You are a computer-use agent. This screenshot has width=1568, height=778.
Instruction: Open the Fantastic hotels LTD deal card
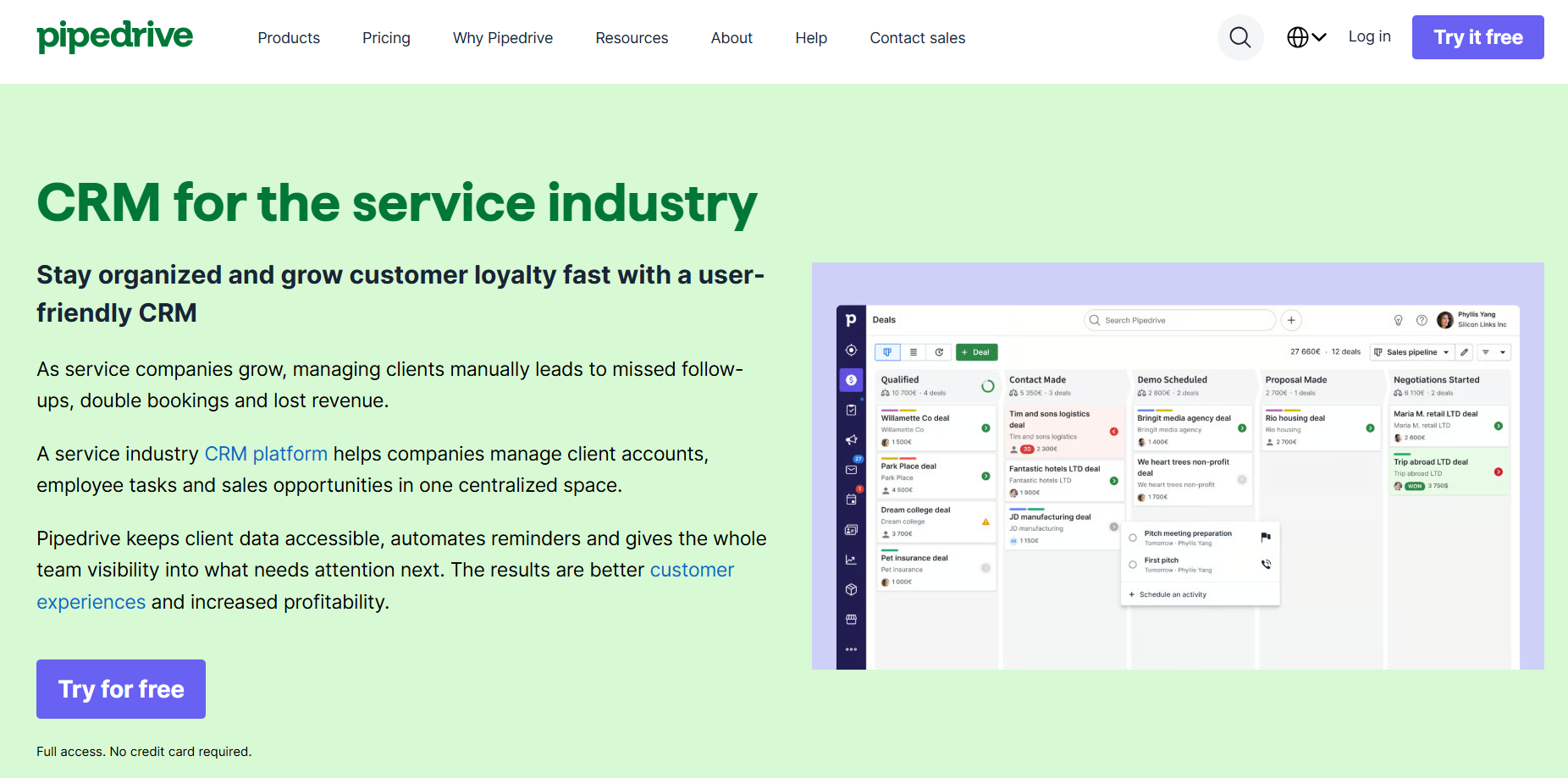pos(1065,480)
